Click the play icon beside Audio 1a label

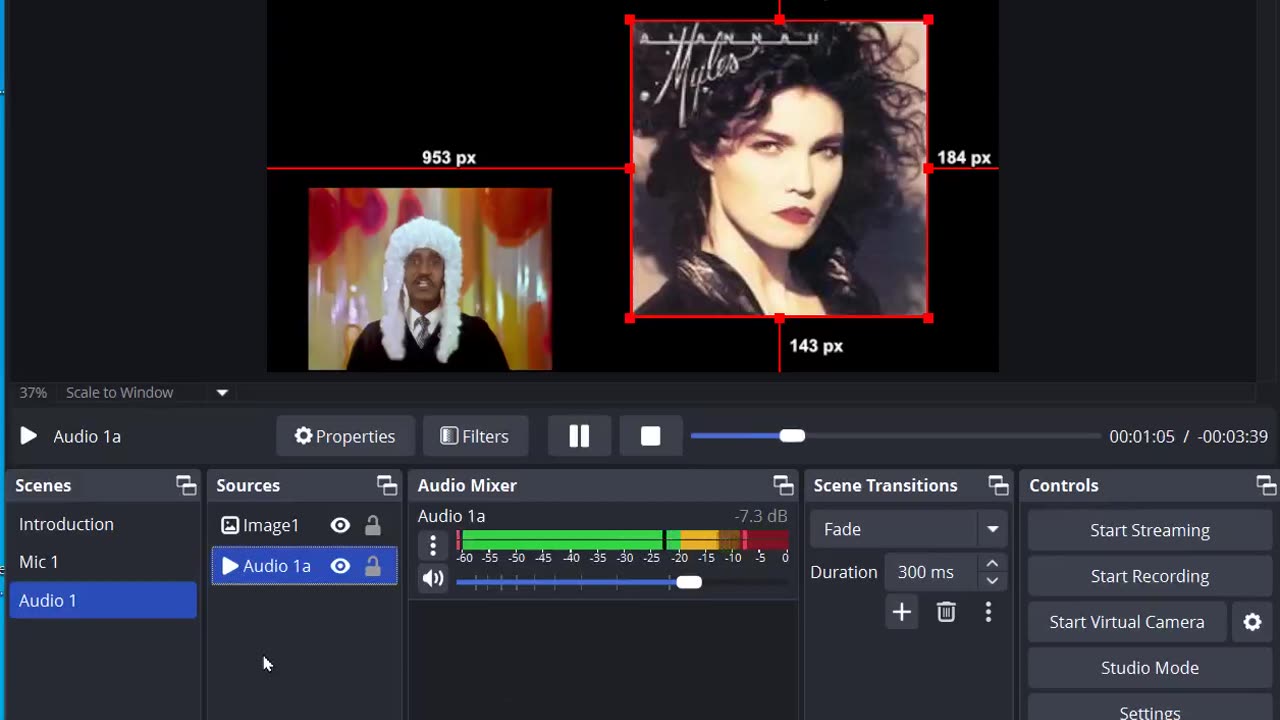tap(28, 436)
